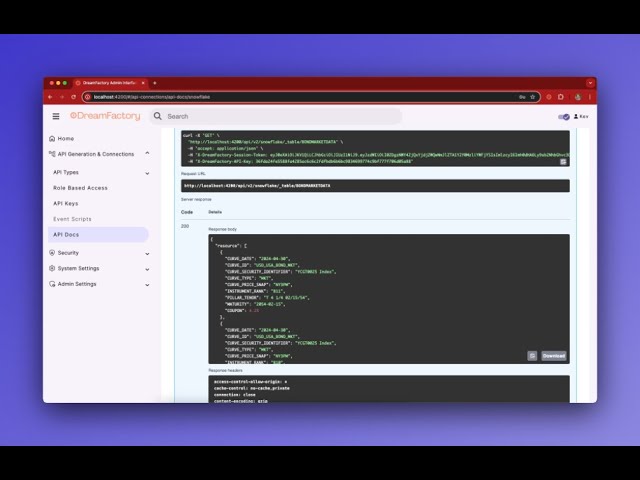This screenshot has height=480, width=640.
Task: Click the red browser extension icon
Action: click(x=549, y=97)
